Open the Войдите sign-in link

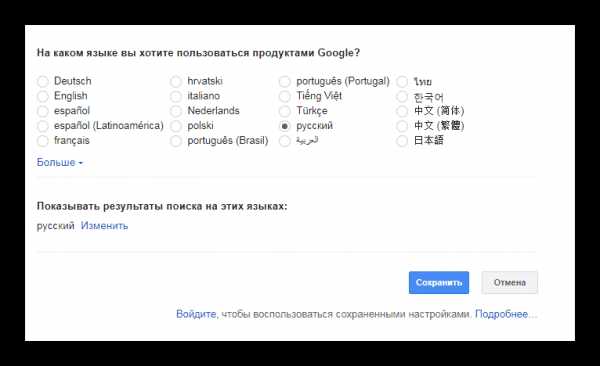tap(196, 314)
